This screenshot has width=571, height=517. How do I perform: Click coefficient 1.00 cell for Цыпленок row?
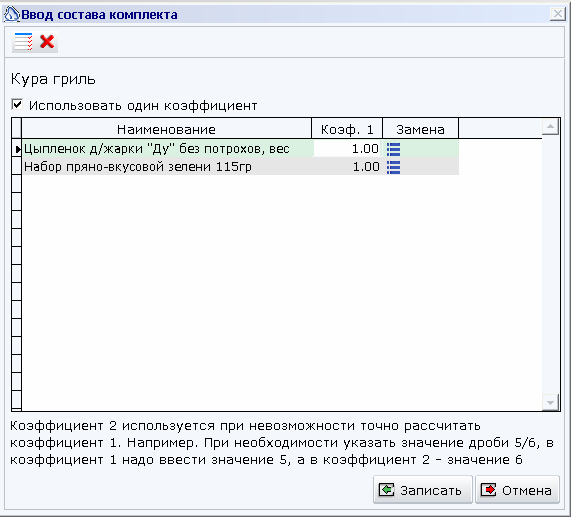(348, 149)
